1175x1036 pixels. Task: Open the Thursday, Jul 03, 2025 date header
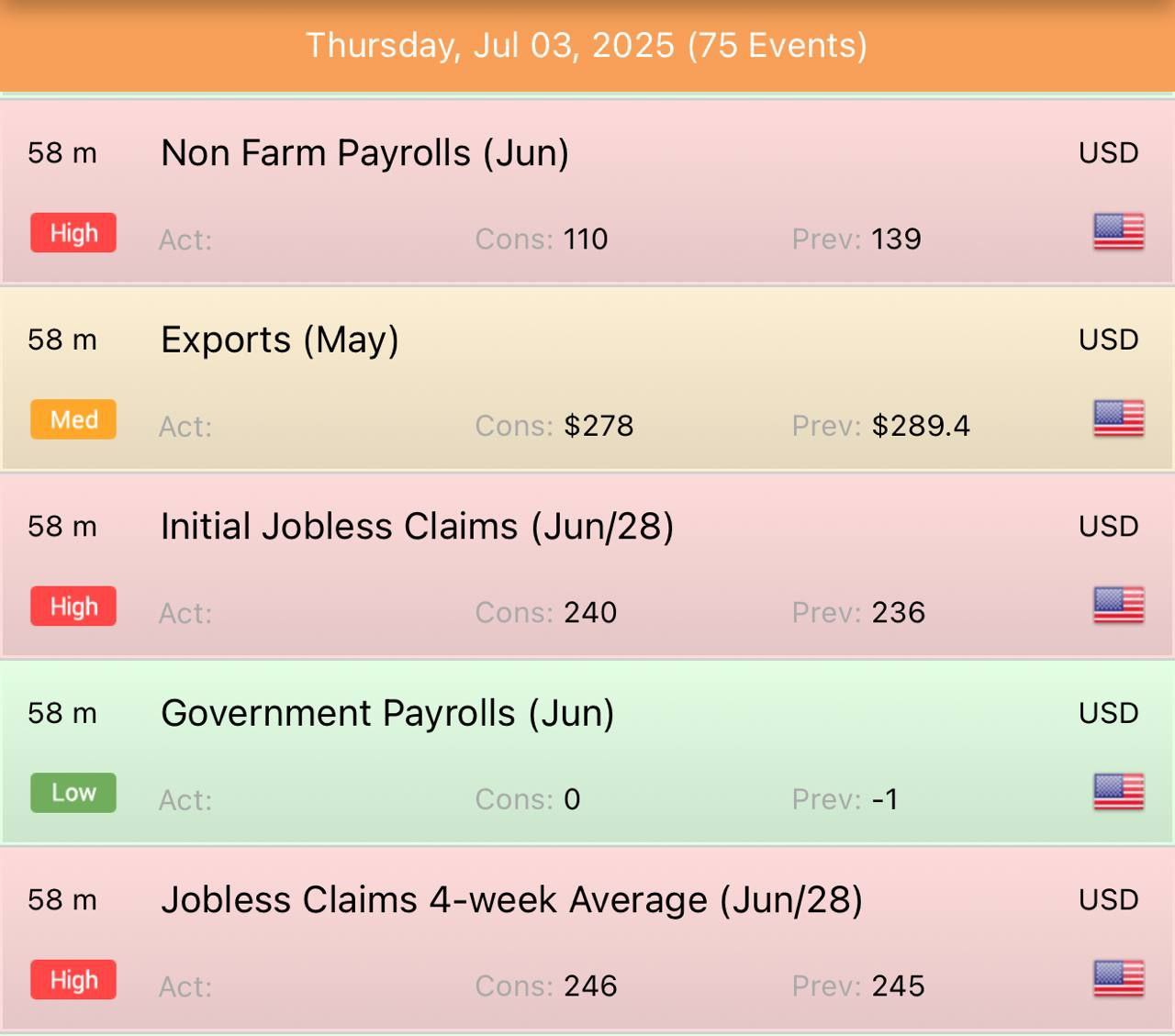(x=587, y=46)
